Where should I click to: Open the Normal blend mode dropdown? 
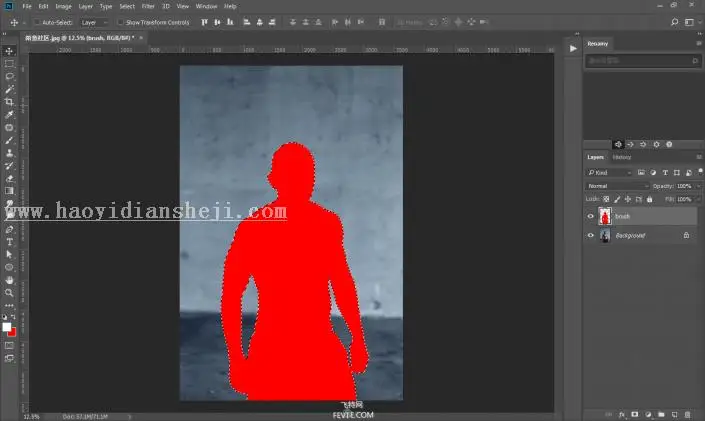[x=617, y=186]
